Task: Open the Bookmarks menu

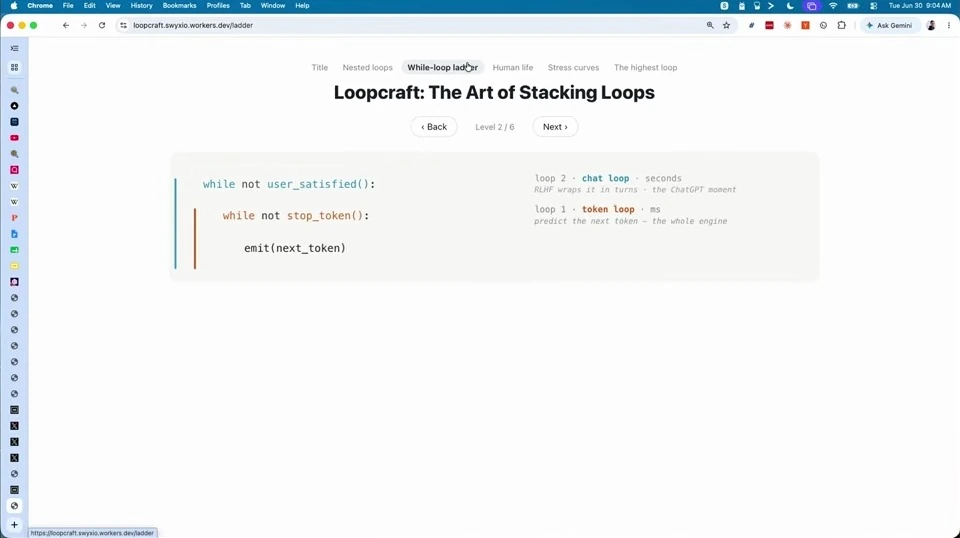Action: (179, 6)
